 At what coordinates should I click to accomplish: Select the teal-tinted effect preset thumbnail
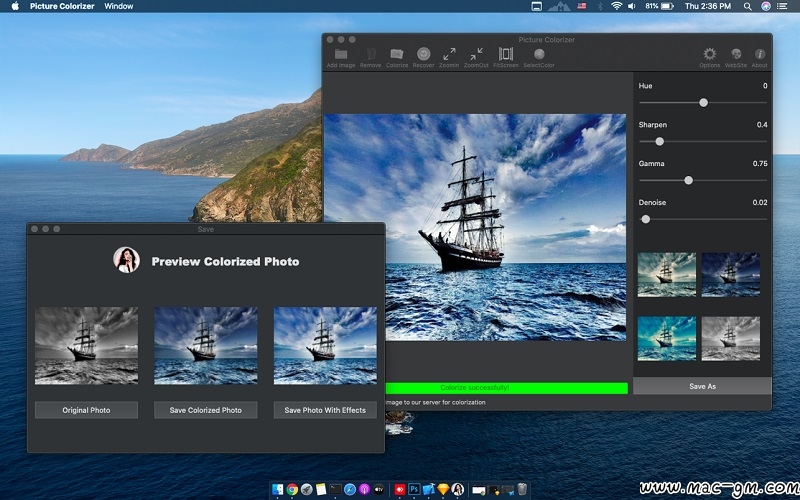(666, 274)
